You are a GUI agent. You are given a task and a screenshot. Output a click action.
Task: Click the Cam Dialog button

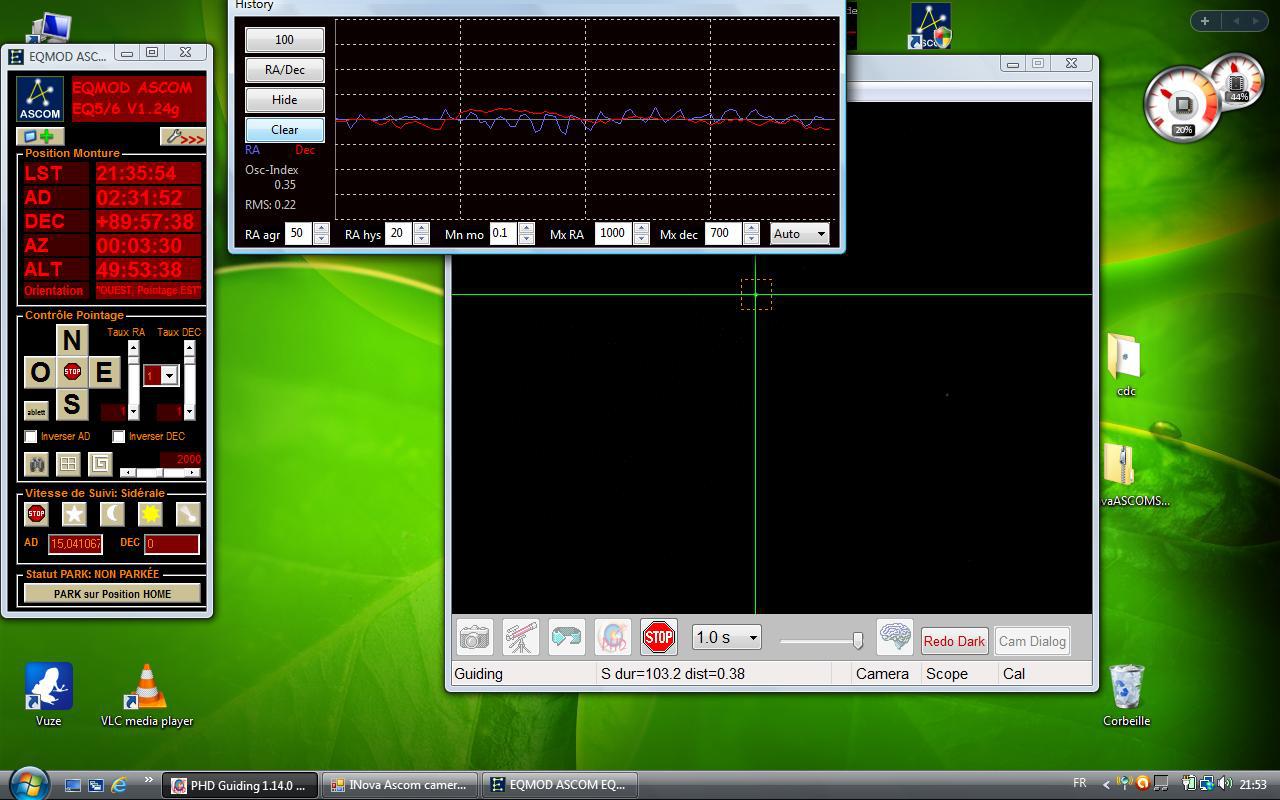pos(1032,641)
